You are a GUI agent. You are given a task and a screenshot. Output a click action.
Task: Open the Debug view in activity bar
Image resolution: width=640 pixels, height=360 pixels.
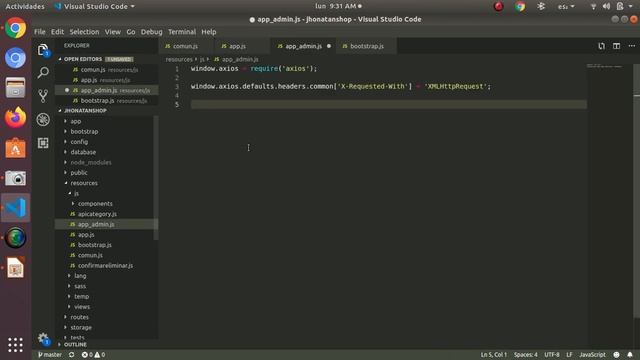pos(43,119)
